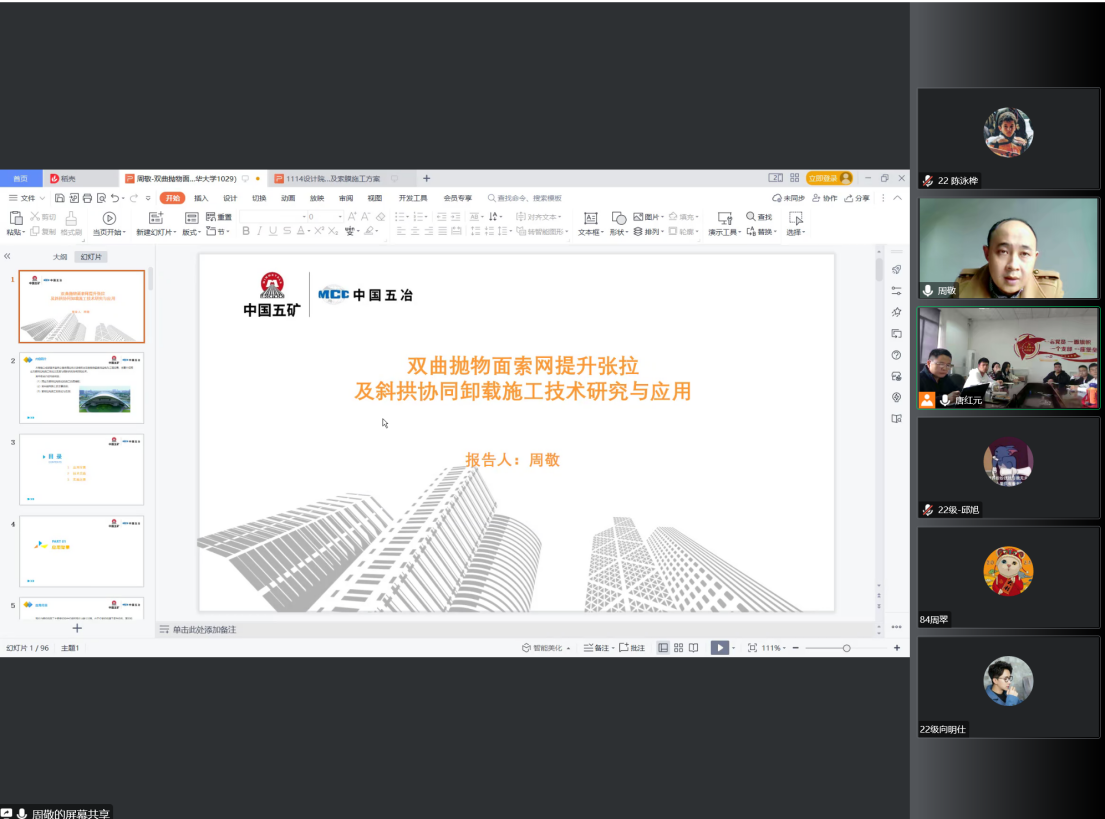Screen dimensions: 1105x819
Task: Switch to reading view icon
Action: click(x=693, y=648)
